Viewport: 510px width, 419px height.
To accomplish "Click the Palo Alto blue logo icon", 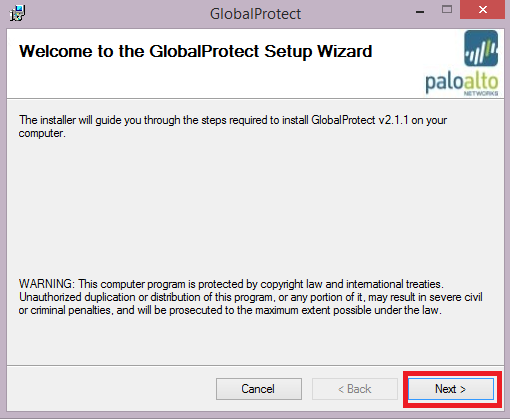I will tap(481, 48).
